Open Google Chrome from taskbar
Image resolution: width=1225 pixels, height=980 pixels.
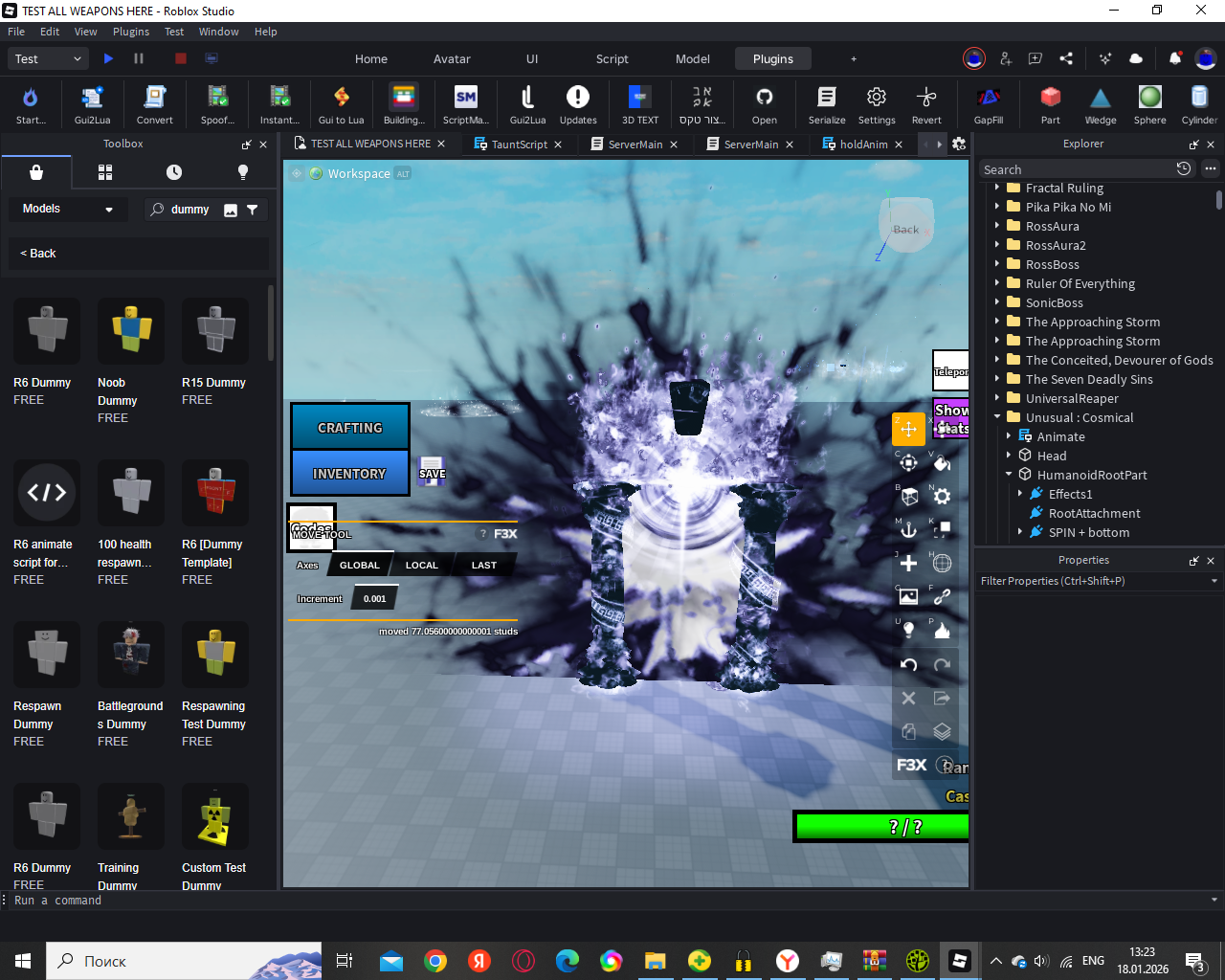click(435, 961)
